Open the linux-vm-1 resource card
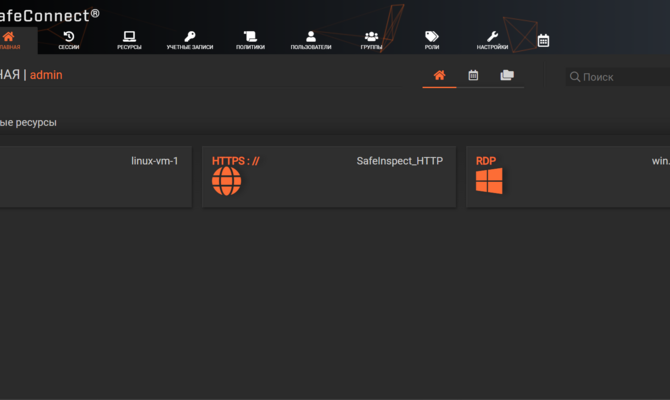Image resolution: width=670 pixels, height=400 pixels. point(96,177)
